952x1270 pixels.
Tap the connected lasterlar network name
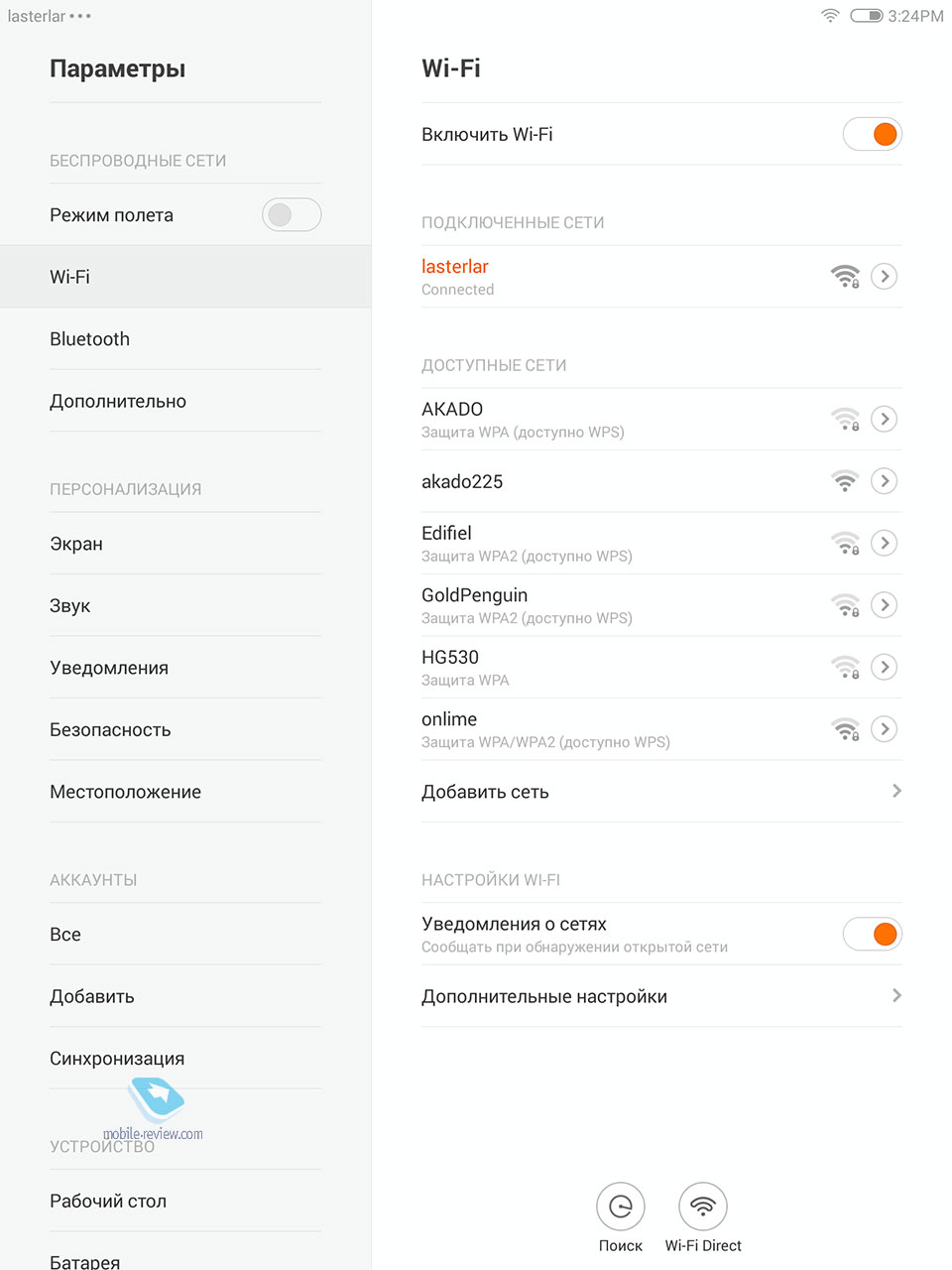coord(455,266)
